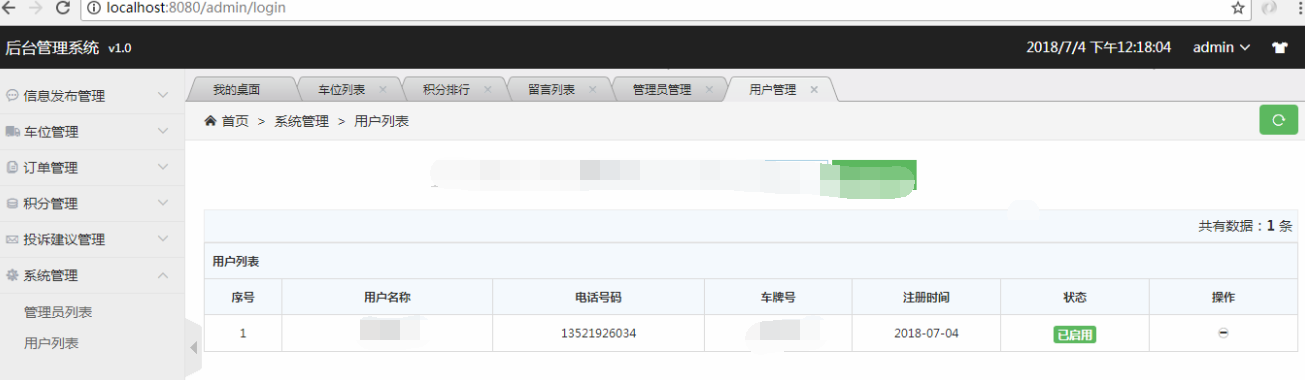Close the 用户管理 tab
Viewport: 1305px width, 380px height.
point(814,89)
